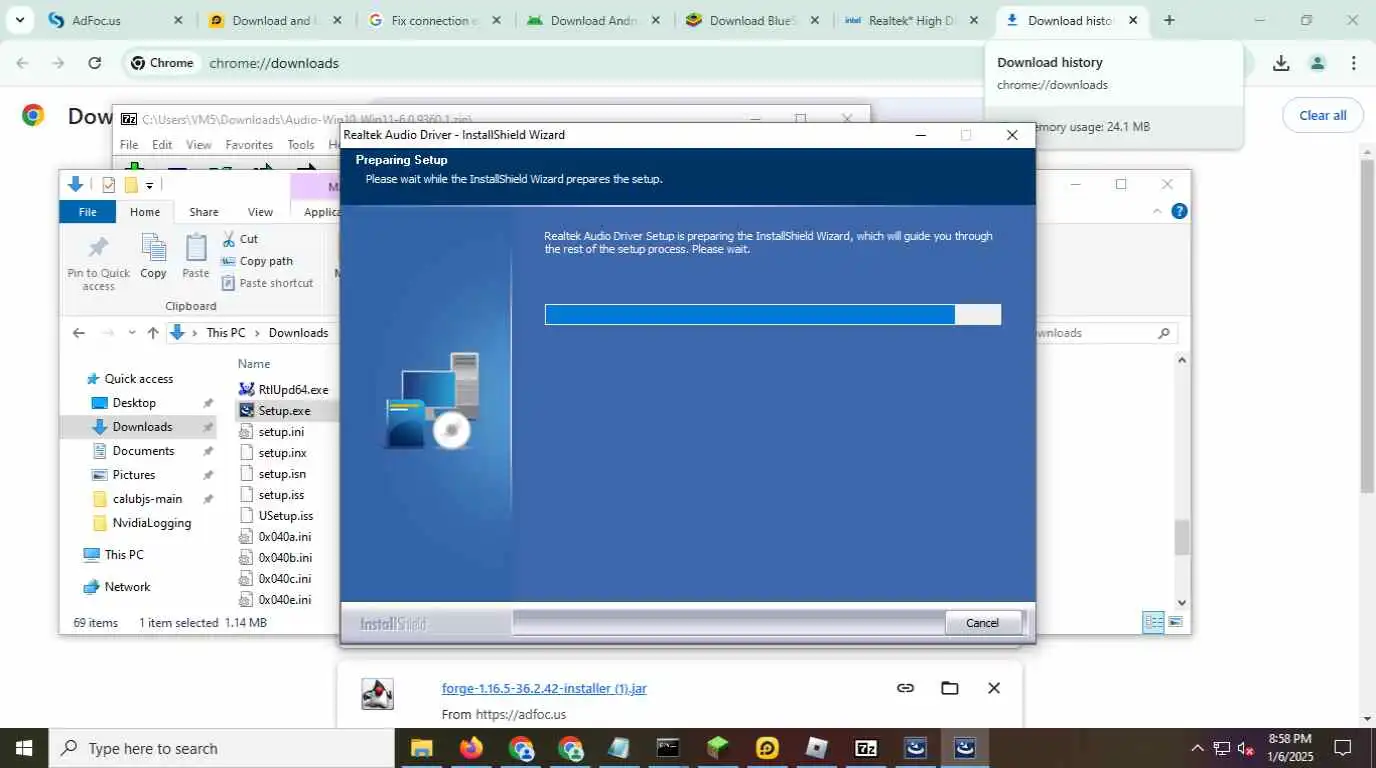Go back in File Explorer navigation
The image size is (1376, 768).
tap(79, 333)
